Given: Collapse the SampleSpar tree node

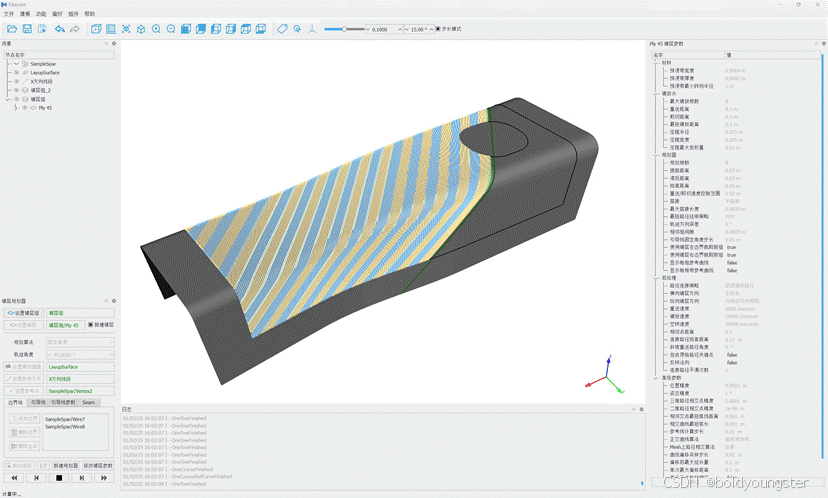Looking at the screenshot, I should 8,64.
